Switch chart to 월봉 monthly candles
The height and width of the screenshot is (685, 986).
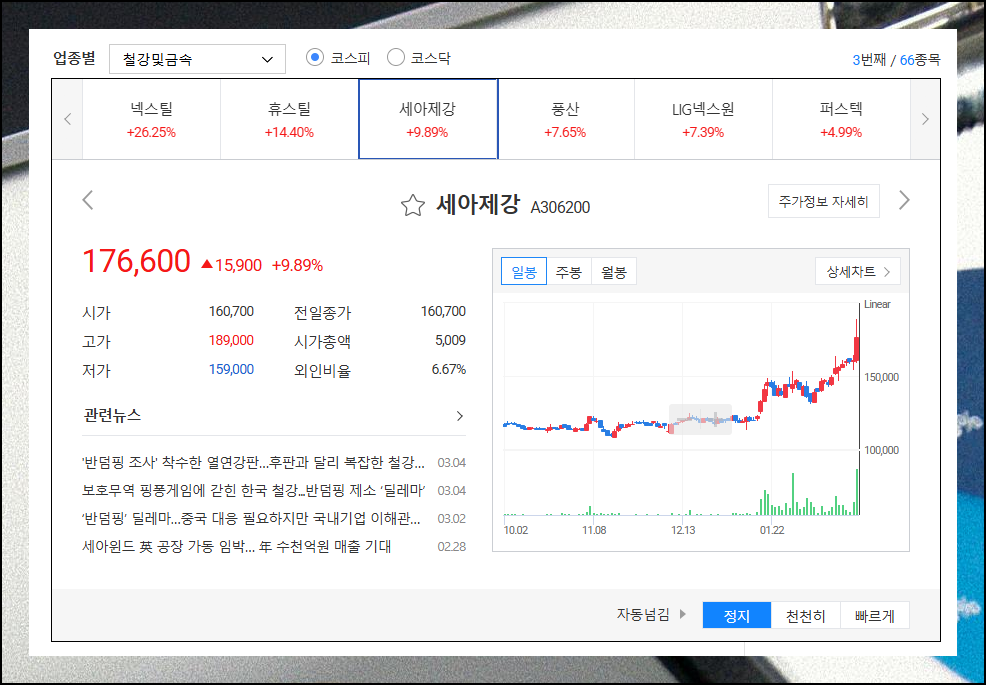pos(614,272)
